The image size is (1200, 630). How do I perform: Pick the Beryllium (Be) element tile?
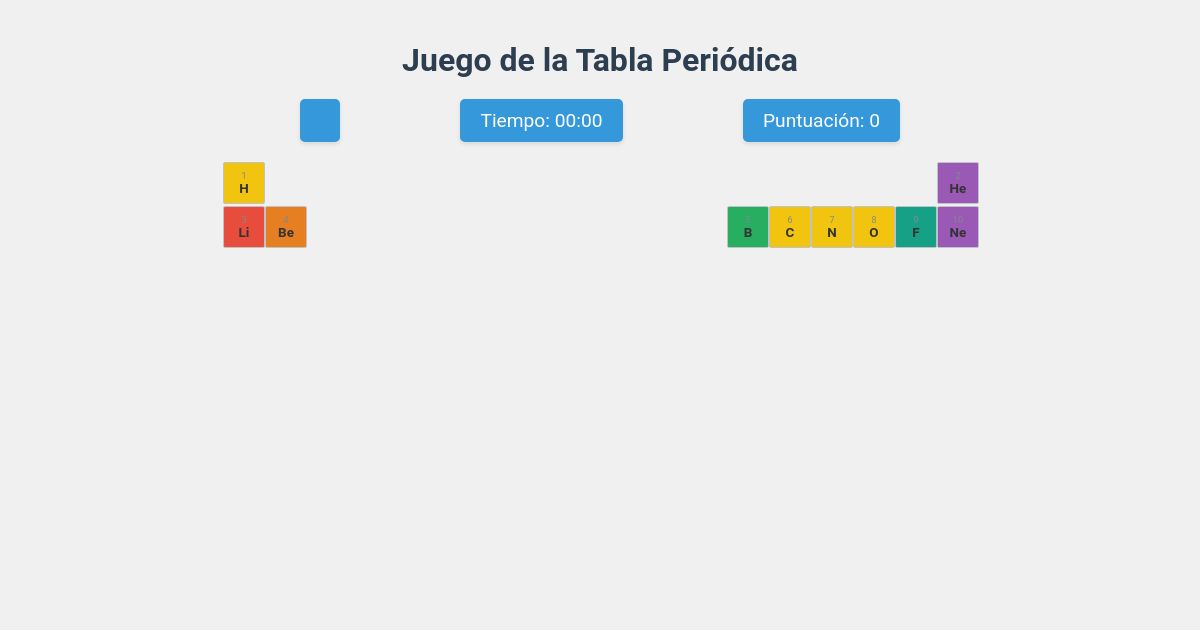(286, 227)
